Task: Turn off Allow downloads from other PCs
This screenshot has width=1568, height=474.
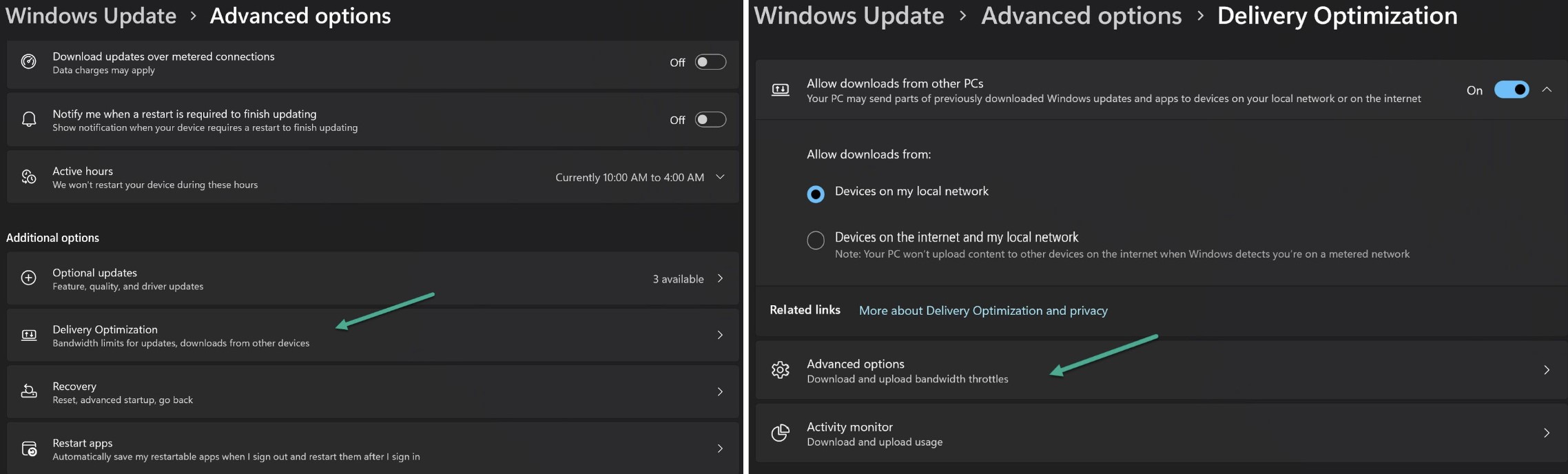Action: click(1512, 90)
